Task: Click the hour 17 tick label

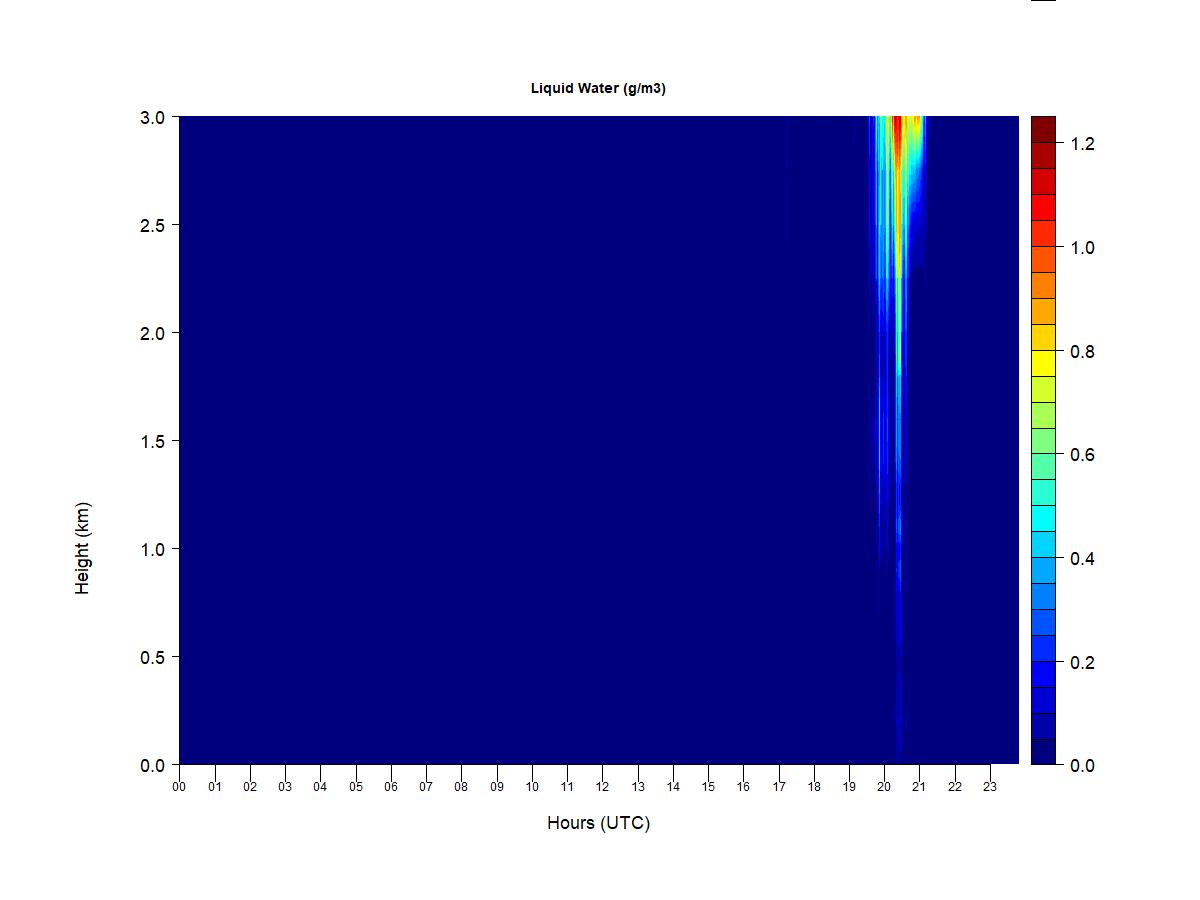Action: point(778,787)
